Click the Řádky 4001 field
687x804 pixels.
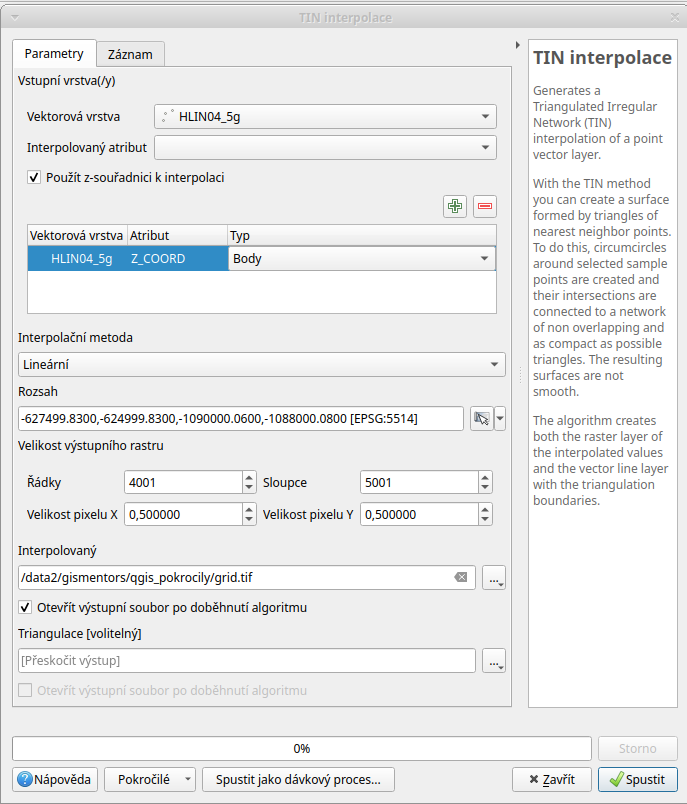coord(184,482)
